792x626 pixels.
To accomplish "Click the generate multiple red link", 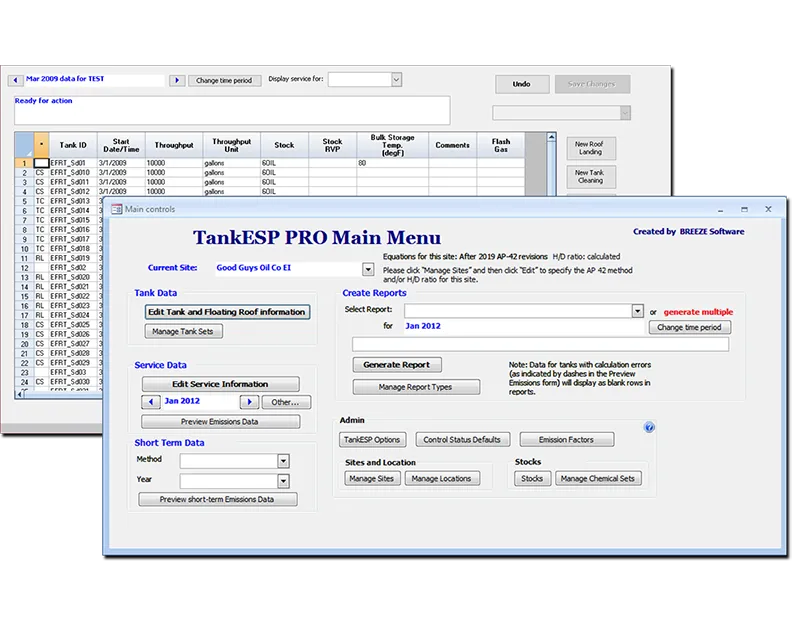I will [698, 312].
